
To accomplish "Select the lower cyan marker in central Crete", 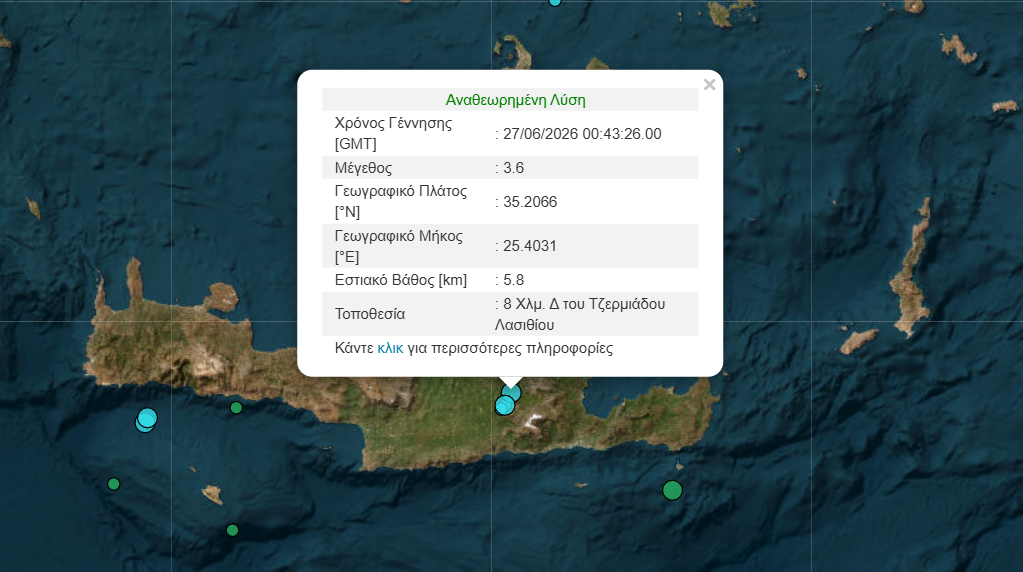I will coord(504,406).
